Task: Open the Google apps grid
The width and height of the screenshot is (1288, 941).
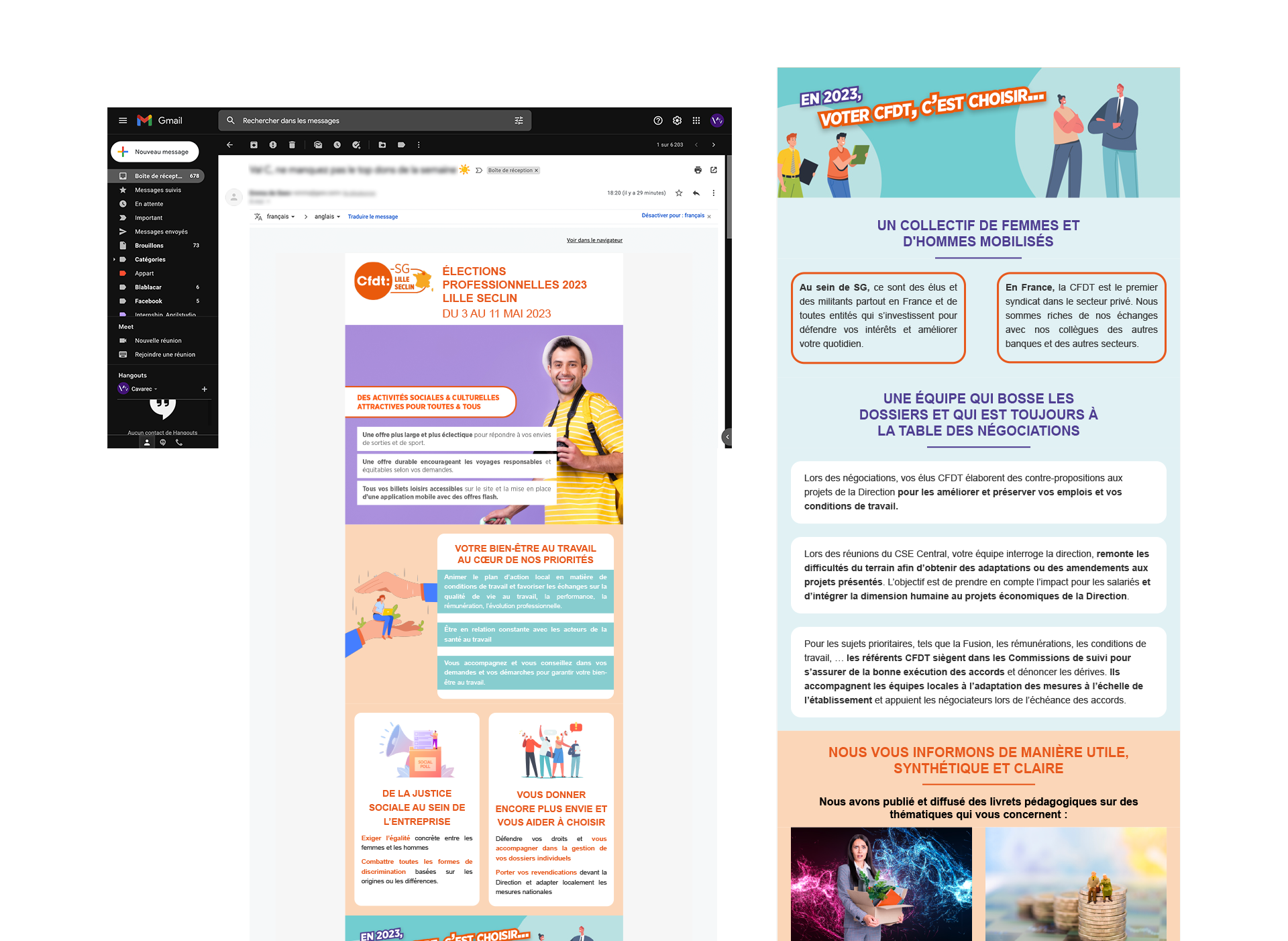Action: [696, 121]
